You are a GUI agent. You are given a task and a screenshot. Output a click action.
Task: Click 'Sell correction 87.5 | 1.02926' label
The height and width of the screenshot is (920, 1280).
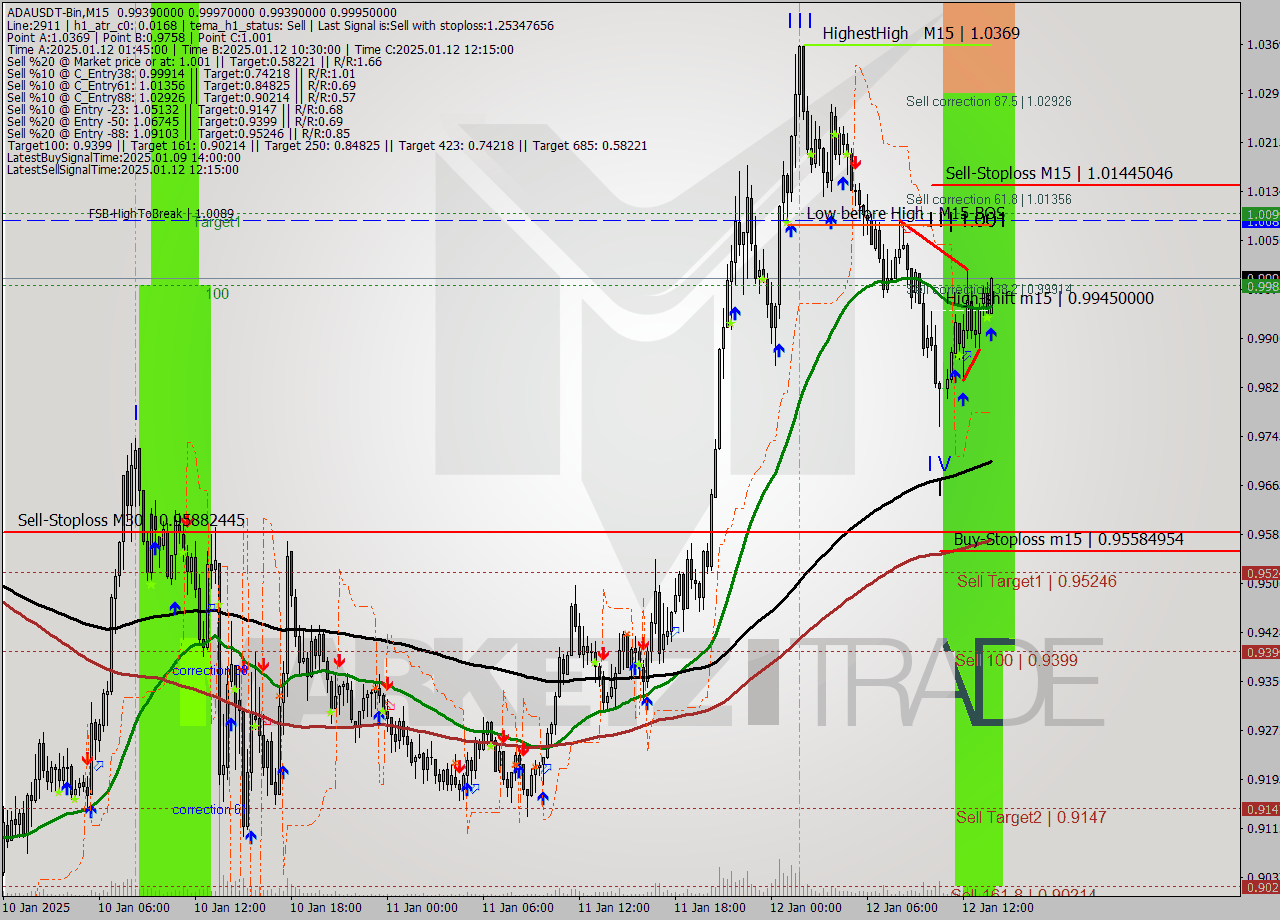(x=988, y=101)
